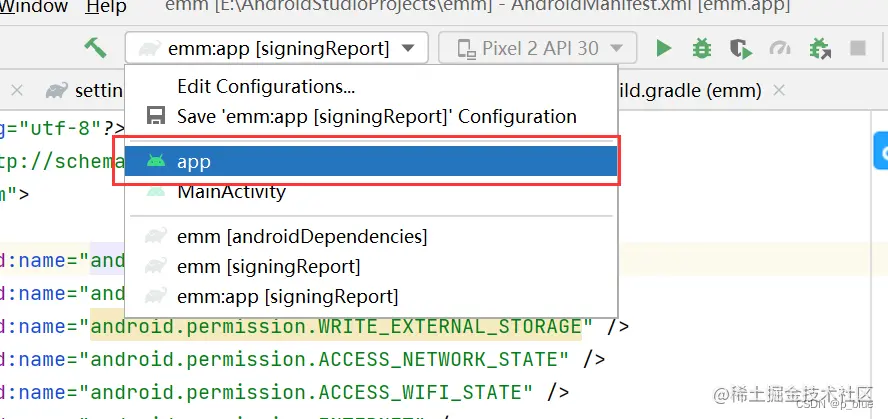Viewport: 888px width, 419px height.
Task: Select the app run configuration
Action: [371, 161]
